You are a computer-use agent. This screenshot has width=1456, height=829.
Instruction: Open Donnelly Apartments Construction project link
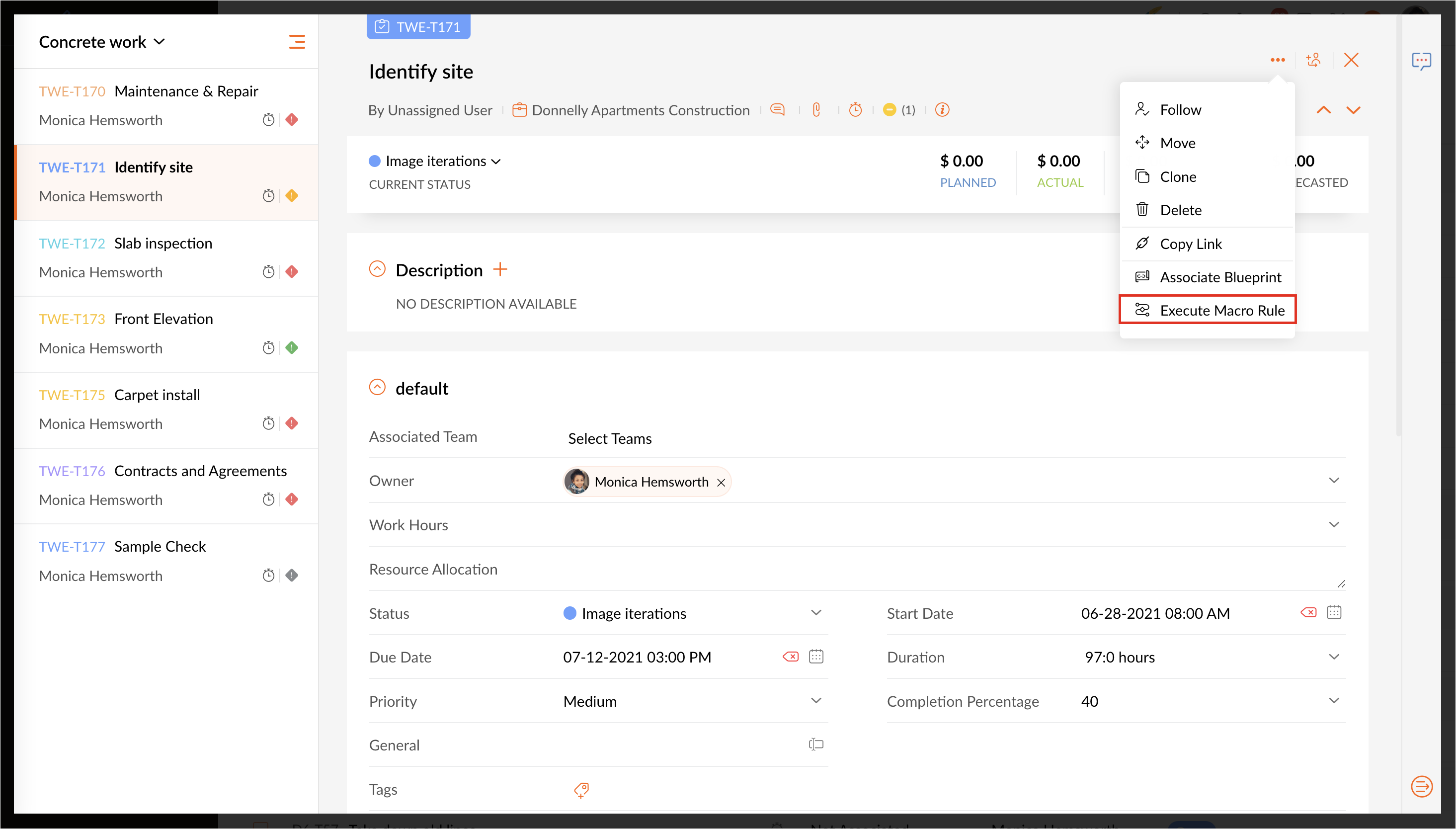click(x=640, y=110)
